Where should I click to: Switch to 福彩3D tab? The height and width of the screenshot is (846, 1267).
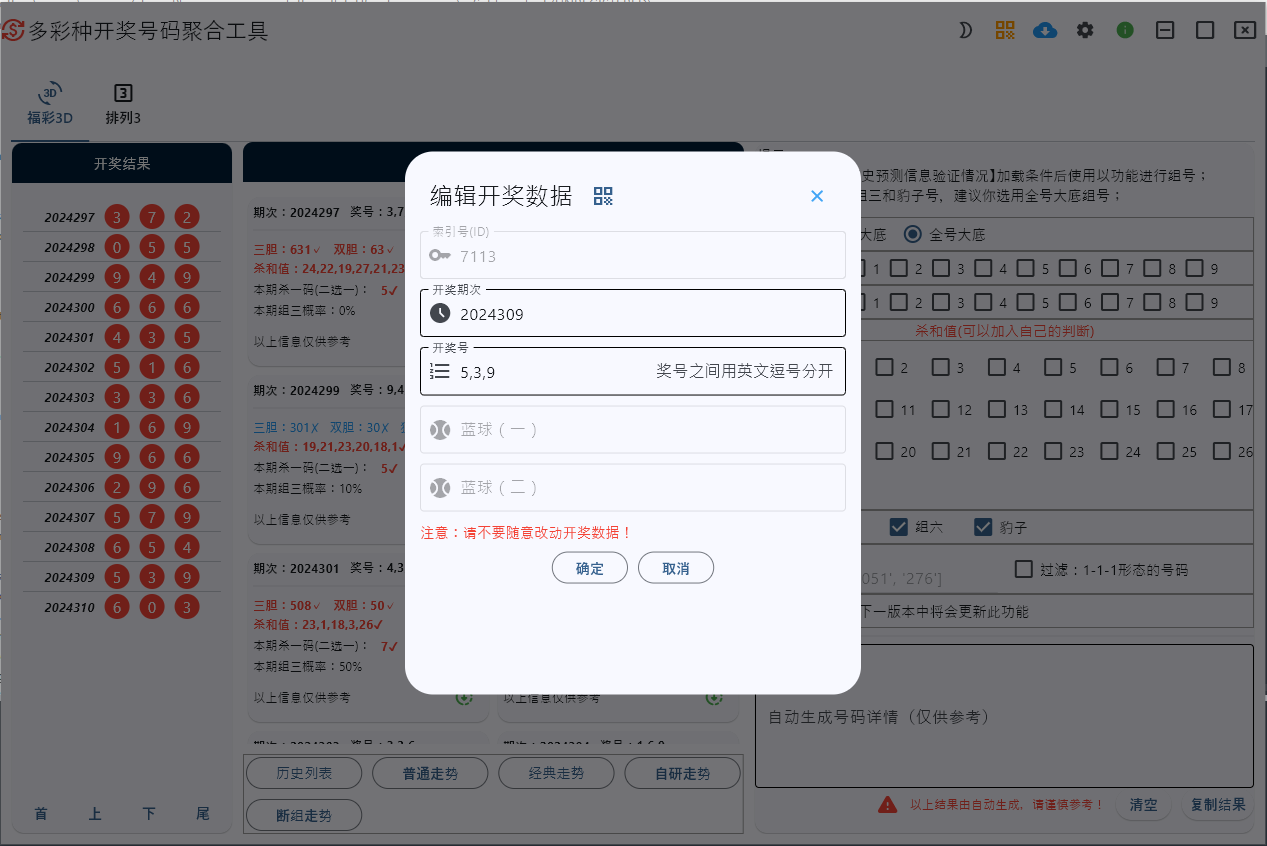point(50,105)
